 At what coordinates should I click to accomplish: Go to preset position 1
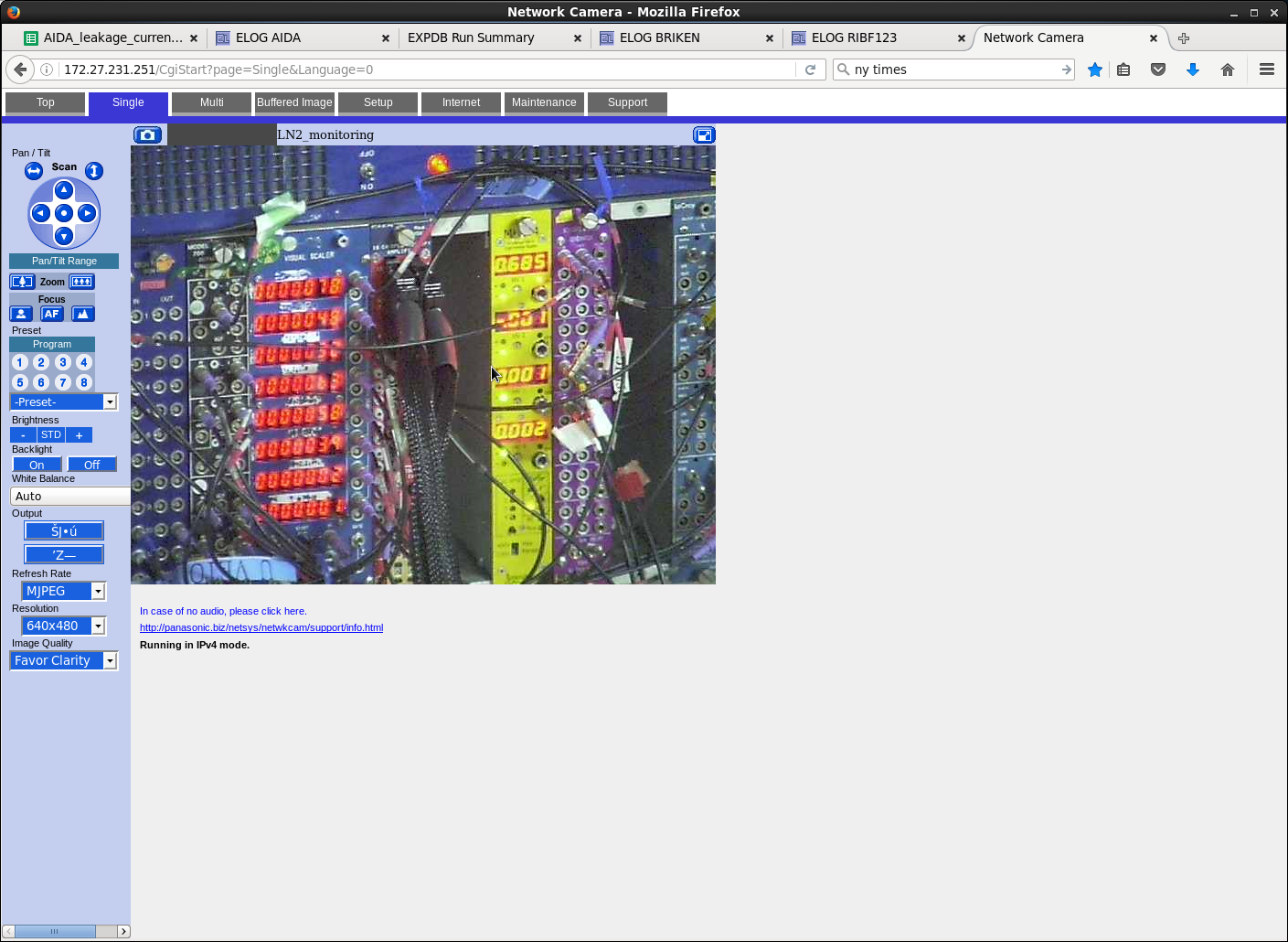(20, 362)
